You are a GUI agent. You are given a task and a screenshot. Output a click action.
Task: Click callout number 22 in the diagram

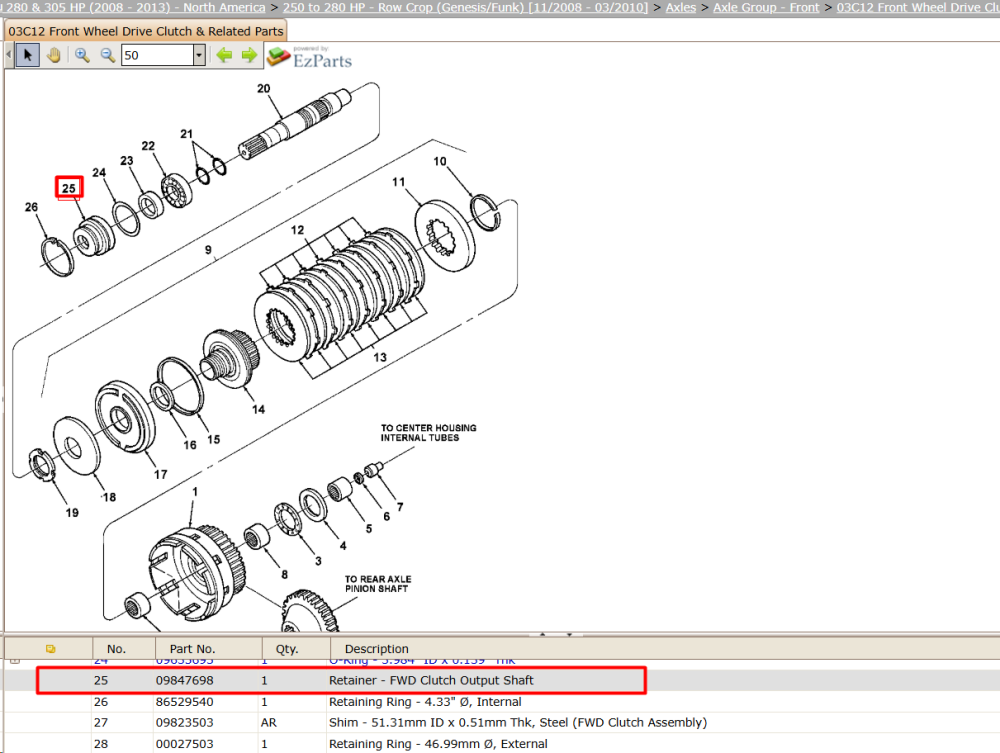point(148,146)
